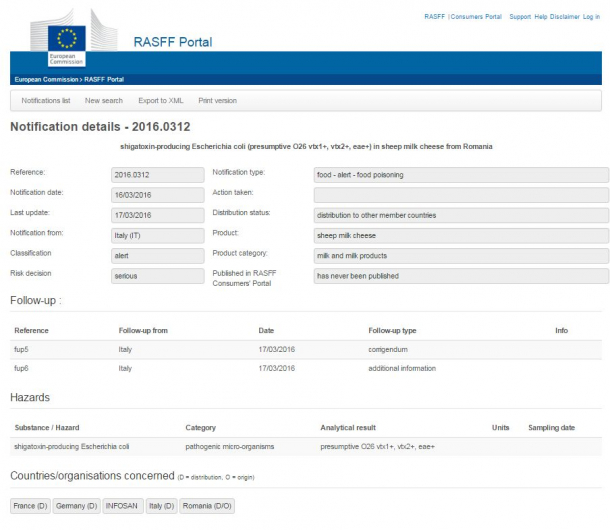View the Disclaimer link

(x=564, y=17)
